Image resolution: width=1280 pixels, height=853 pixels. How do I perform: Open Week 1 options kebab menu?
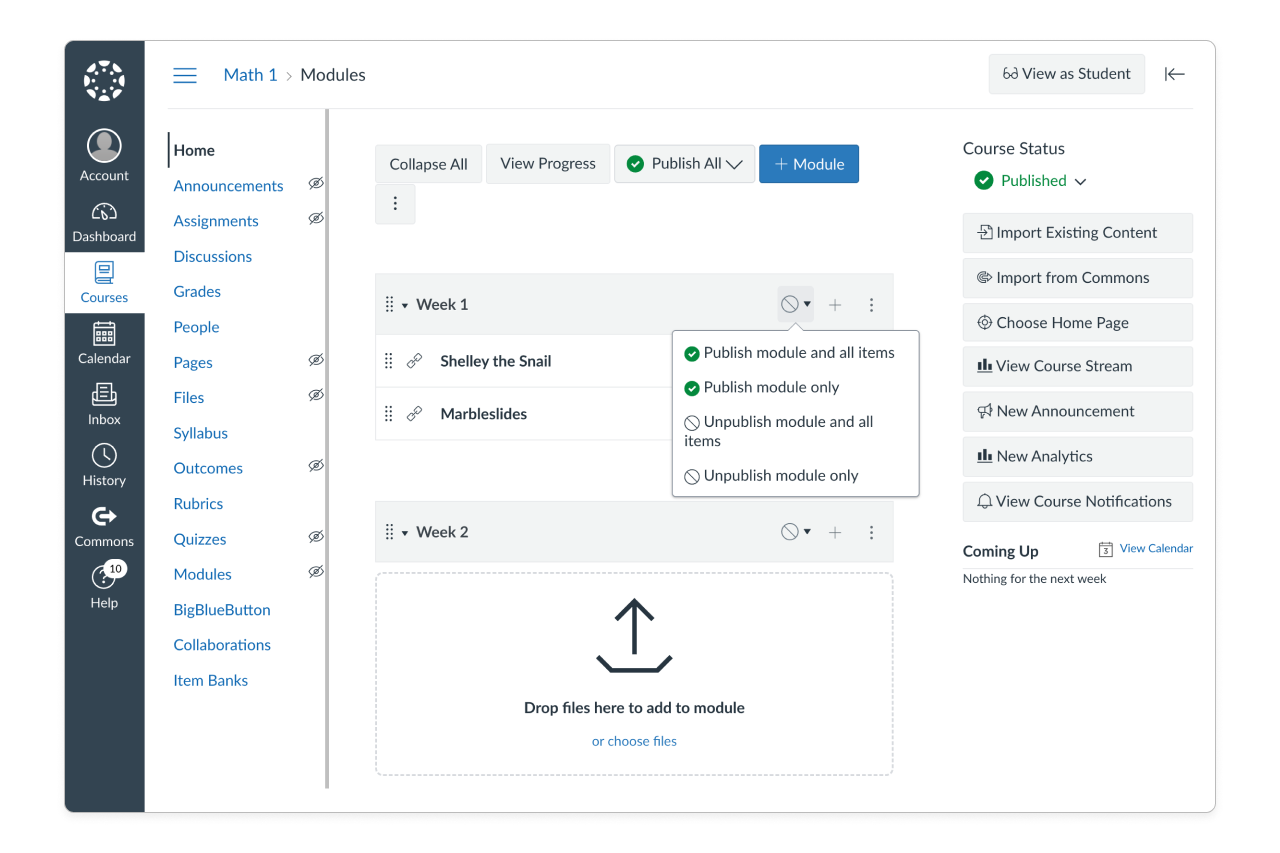point(871,303)
